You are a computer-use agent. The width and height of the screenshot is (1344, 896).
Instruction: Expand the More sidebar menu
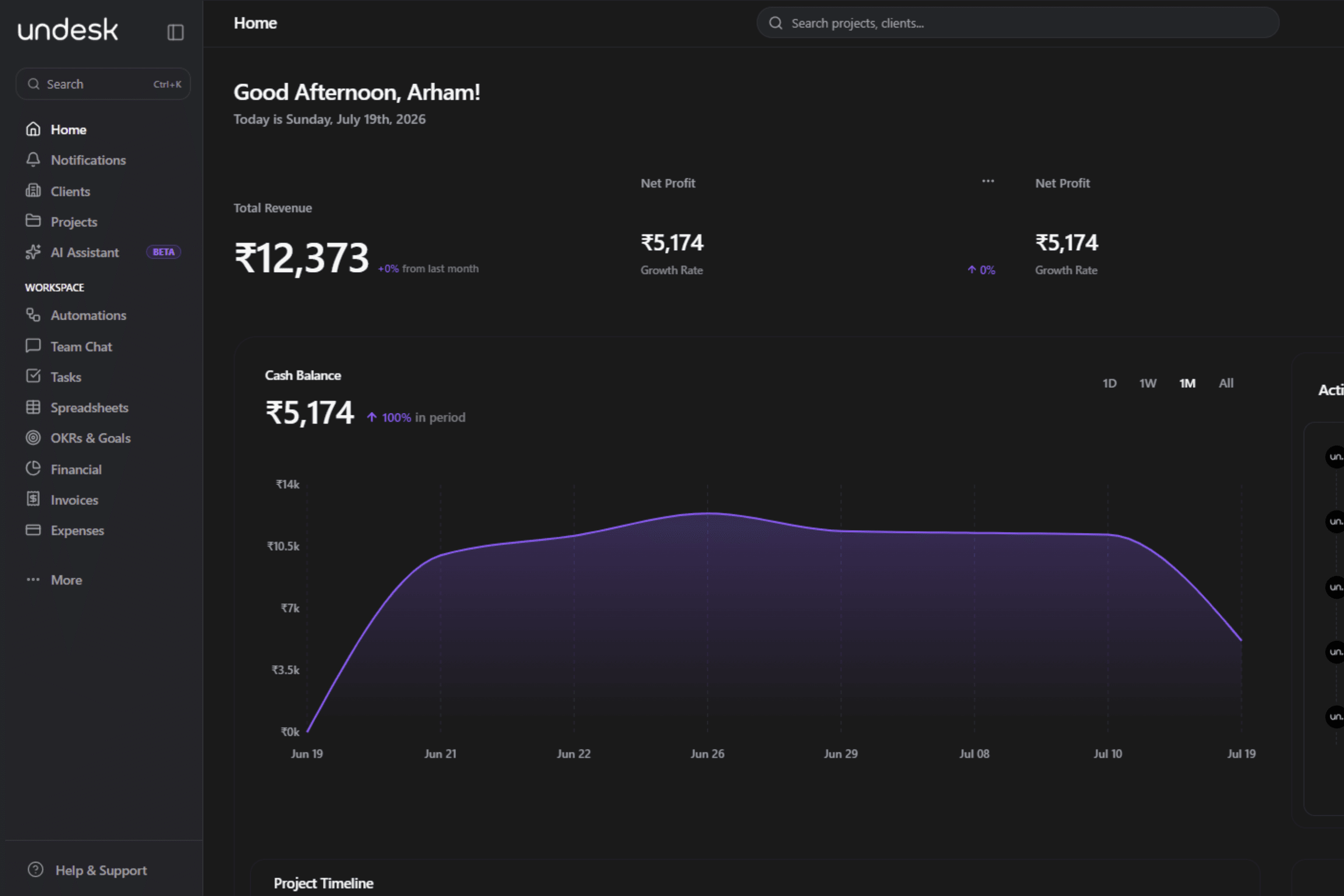click(x=55, y=580)
